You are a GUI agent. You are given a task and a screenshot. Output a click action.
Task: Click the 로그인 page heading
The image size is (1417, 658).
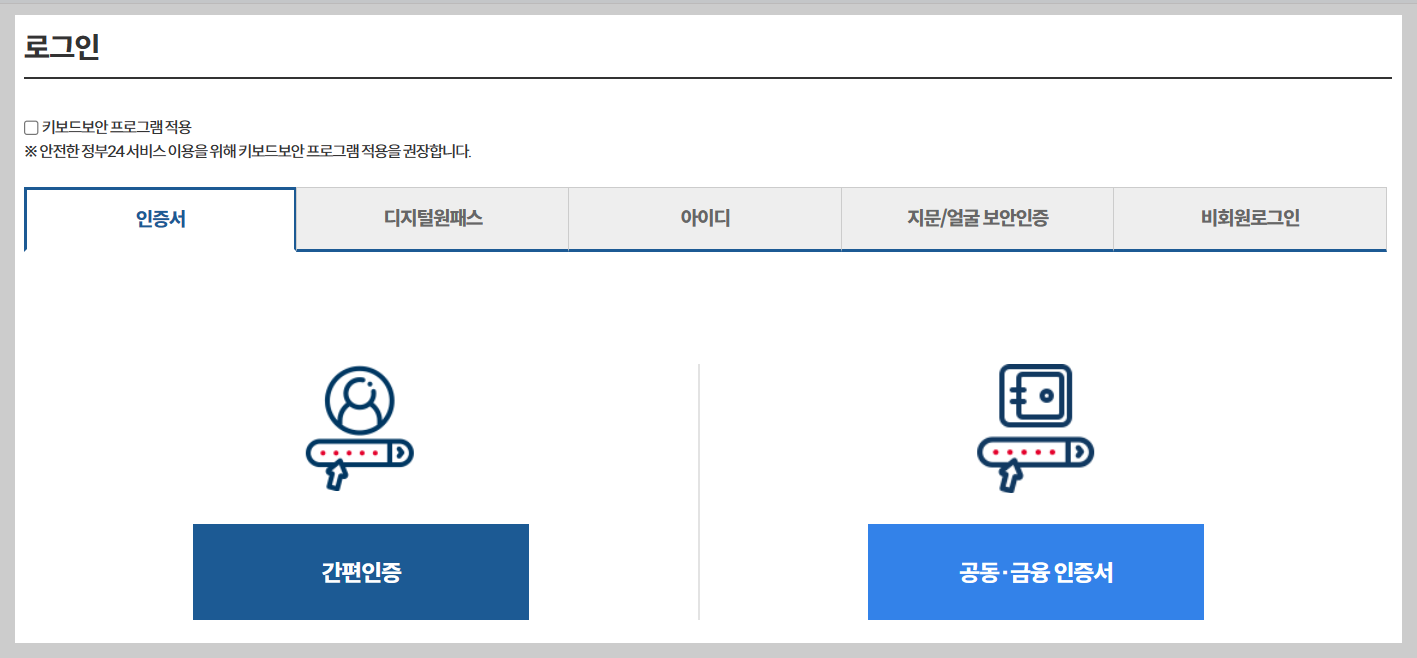point(62,47)
